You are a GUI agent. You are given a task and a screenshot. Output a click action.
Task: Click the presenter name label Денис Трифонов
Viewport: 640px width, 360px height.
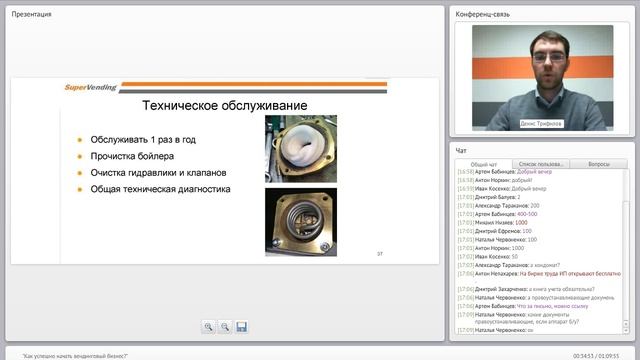tap(542, 124)
